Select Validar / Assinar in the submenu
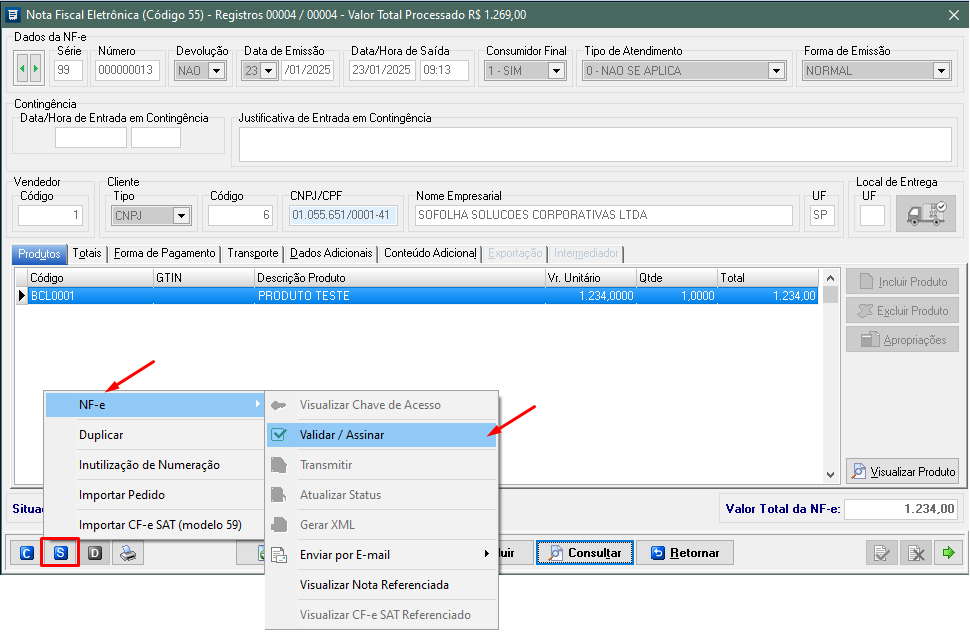Viewport: 970px width, 632px height. (342, 435)
